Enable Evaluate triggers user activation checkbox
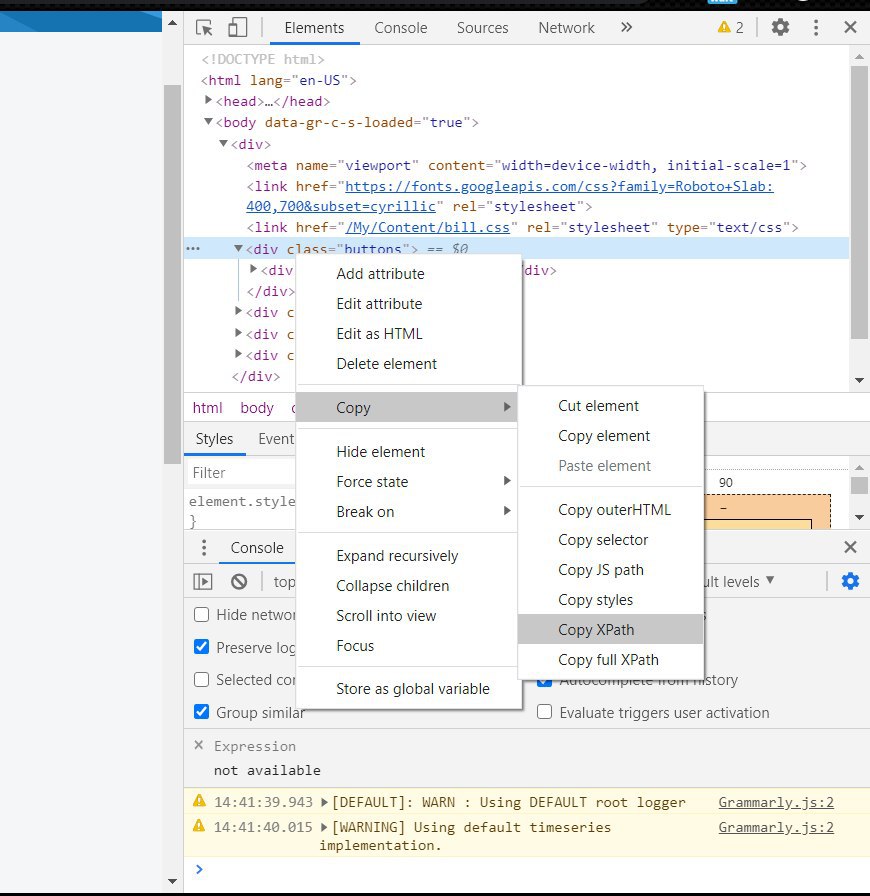Image resolution: width=870 pixels, height=896 pixels. [545, 713]
